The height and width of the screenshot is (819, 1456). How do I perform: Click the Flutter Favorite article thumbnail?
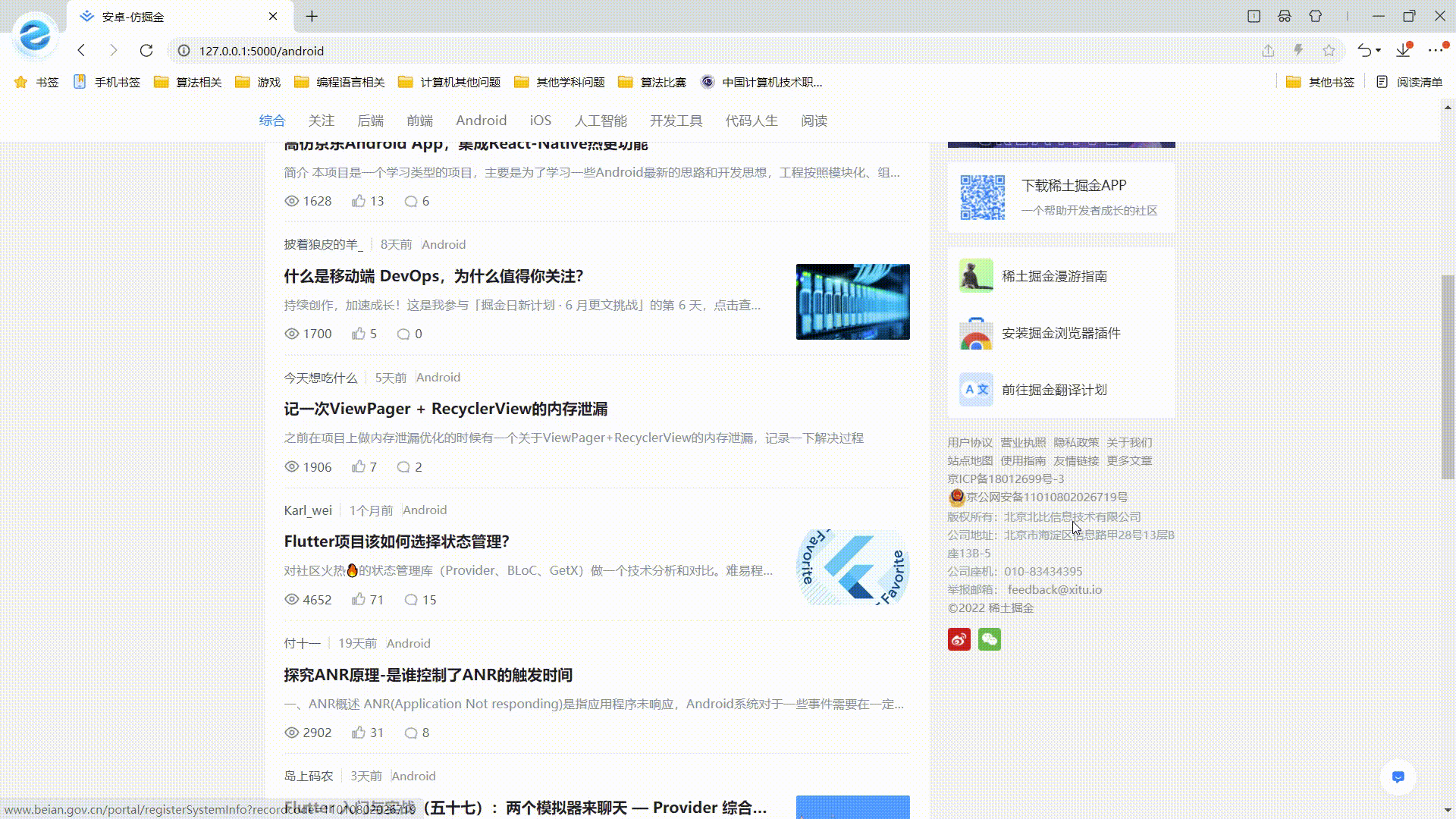click(852, 567)
